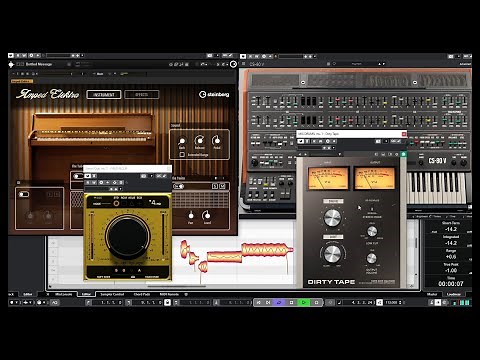Toggle bypass icon in Amped Elektro plugin window
The image size is (480, 360).
pos(11,56)
